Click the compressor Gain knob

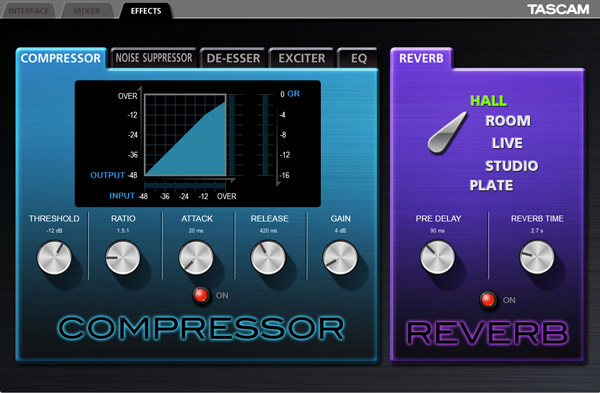point(340,258)
